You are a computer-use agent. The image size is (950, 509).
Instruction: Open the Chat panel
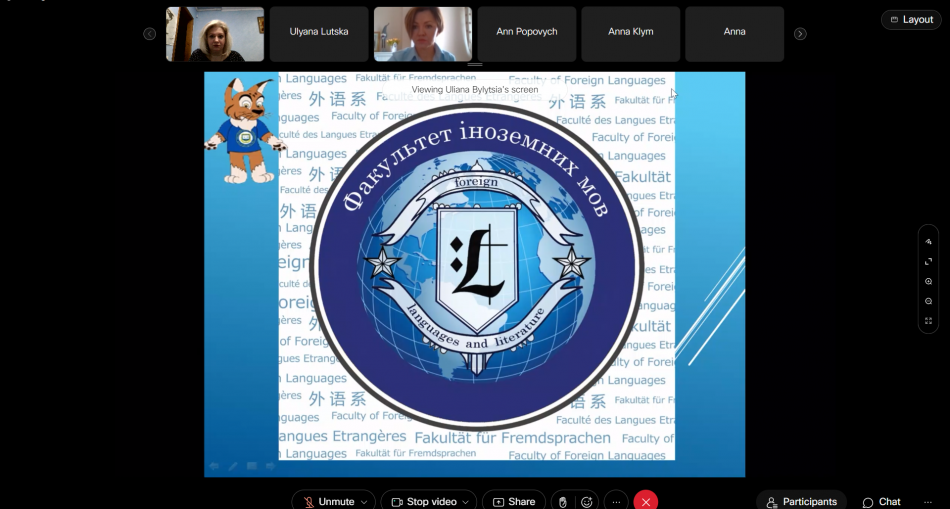click(x=881, y=501)
